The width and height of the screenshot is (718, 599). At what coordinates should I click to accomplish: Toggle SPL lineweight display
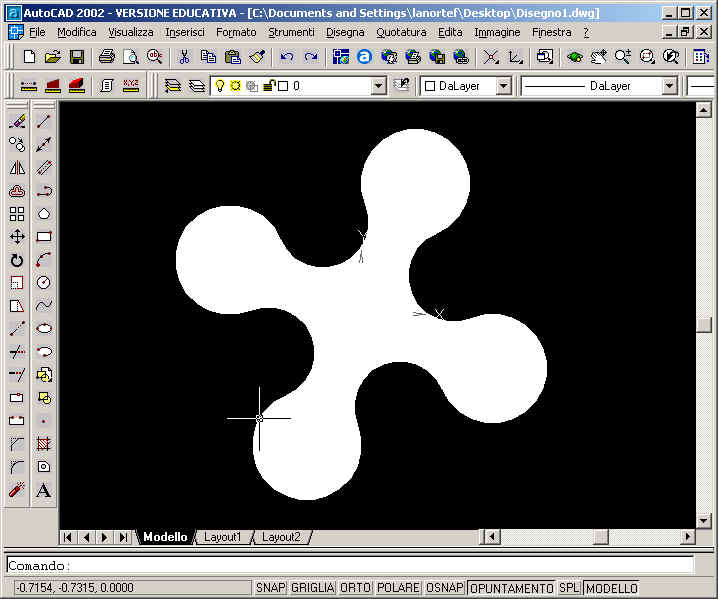click(x=569, y=588)
